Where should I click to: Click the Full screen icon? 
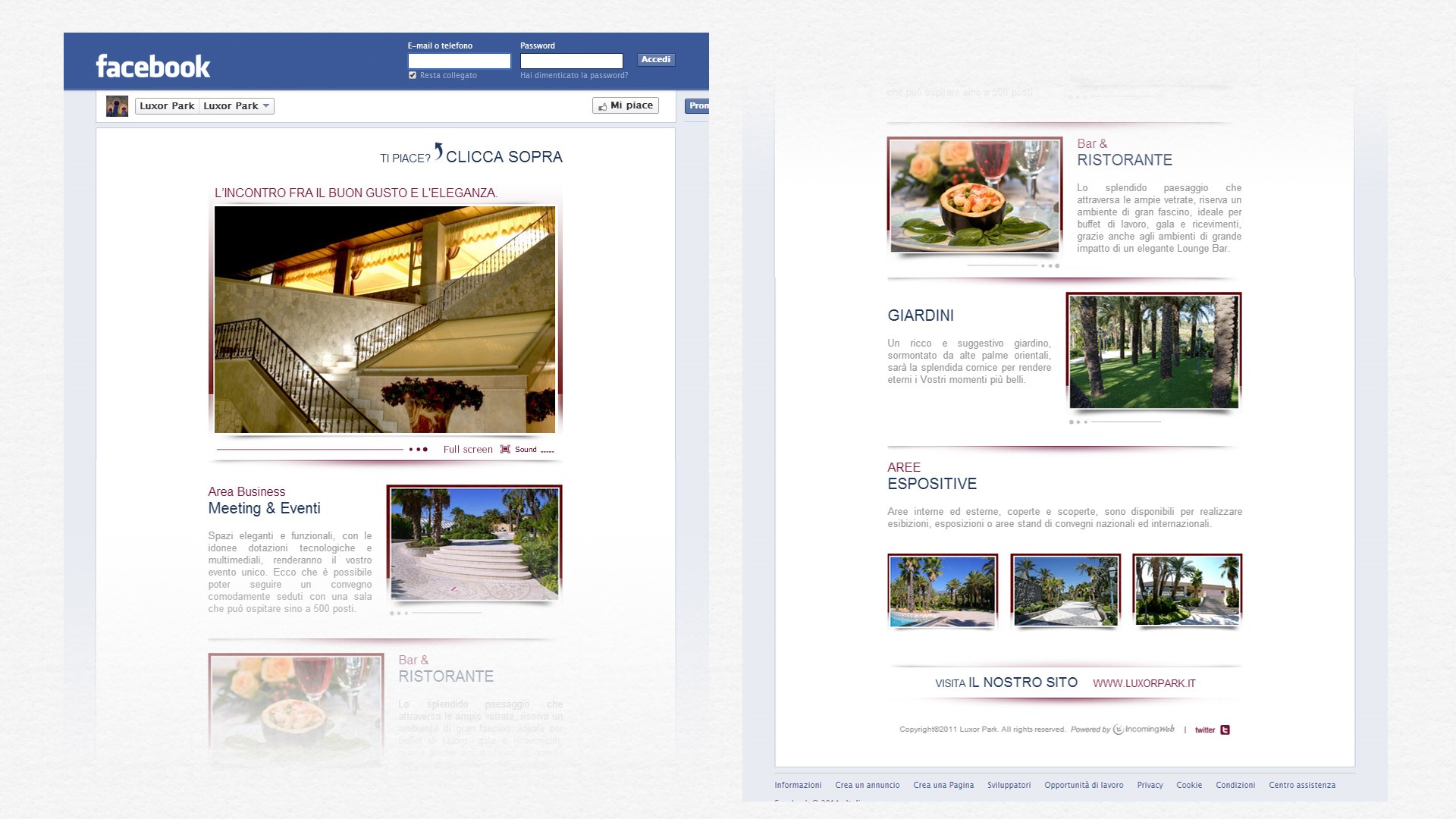(505, 449)
